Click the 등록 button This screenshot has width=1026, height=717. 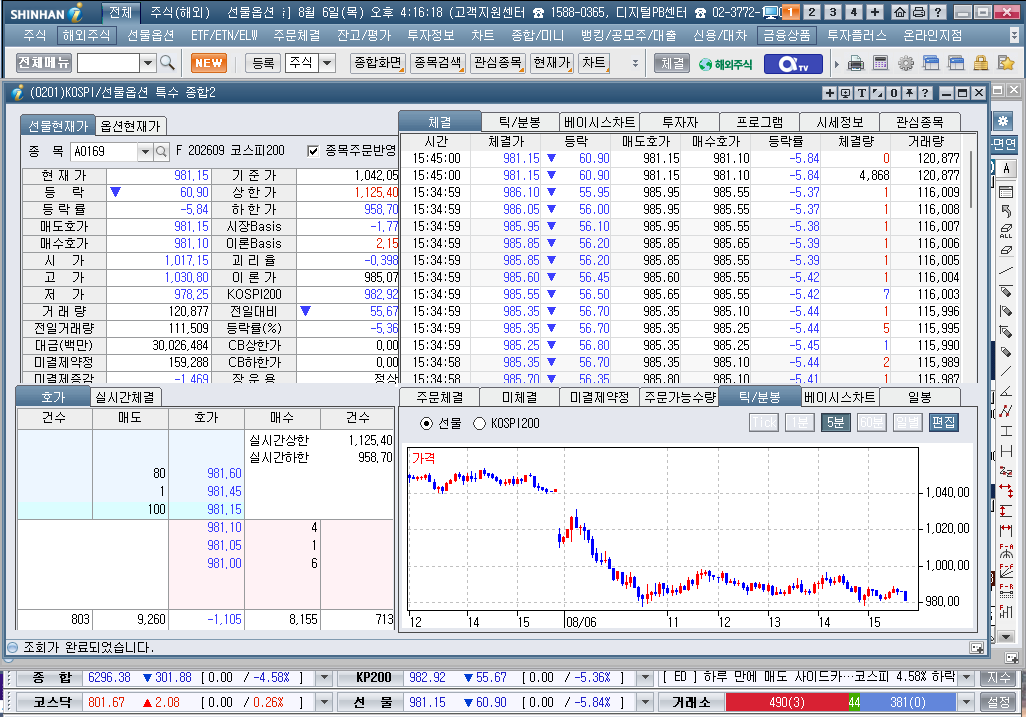click(x=263, y=63)
